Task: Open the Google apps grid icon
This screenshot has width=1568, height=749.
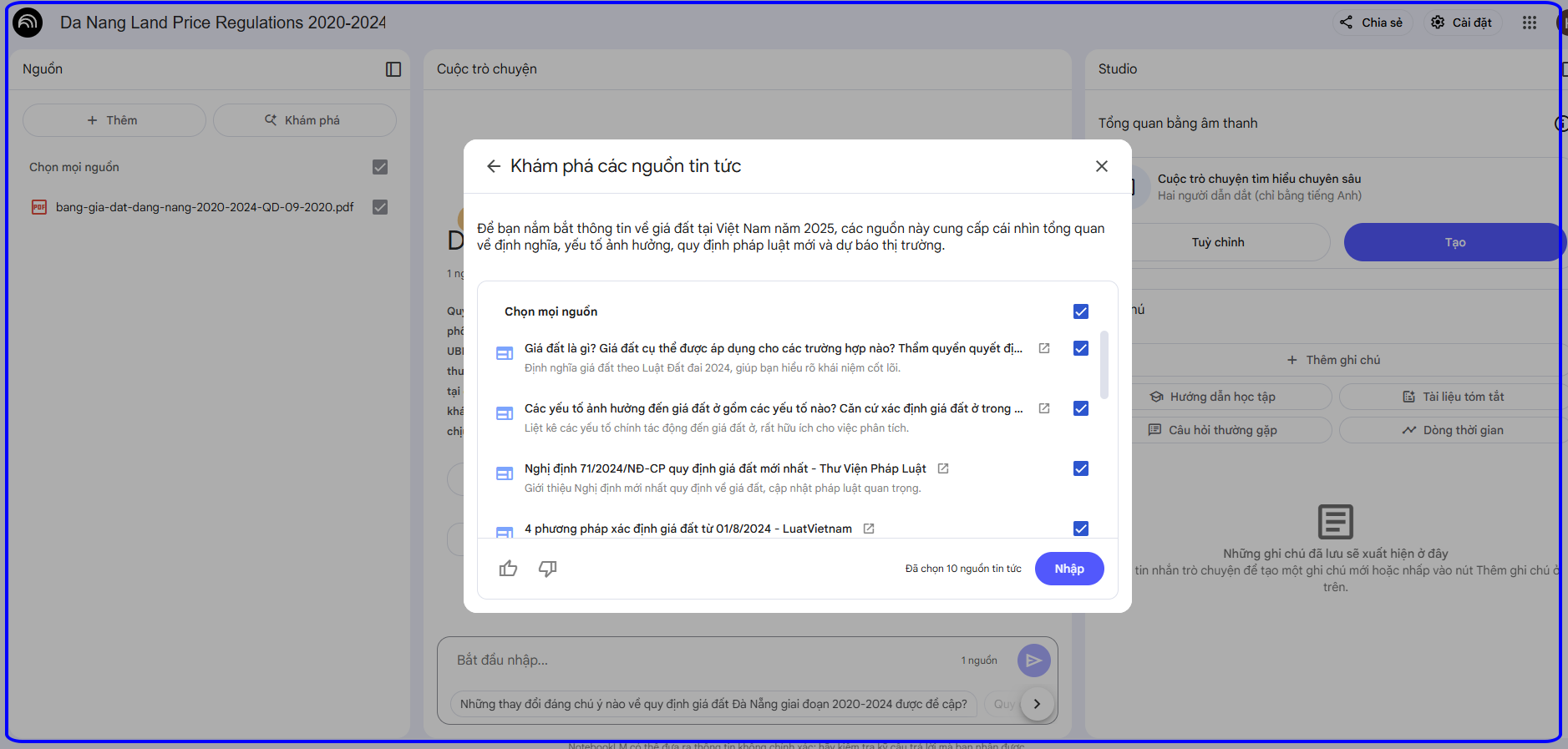Action: click(x=1529, y=23)
